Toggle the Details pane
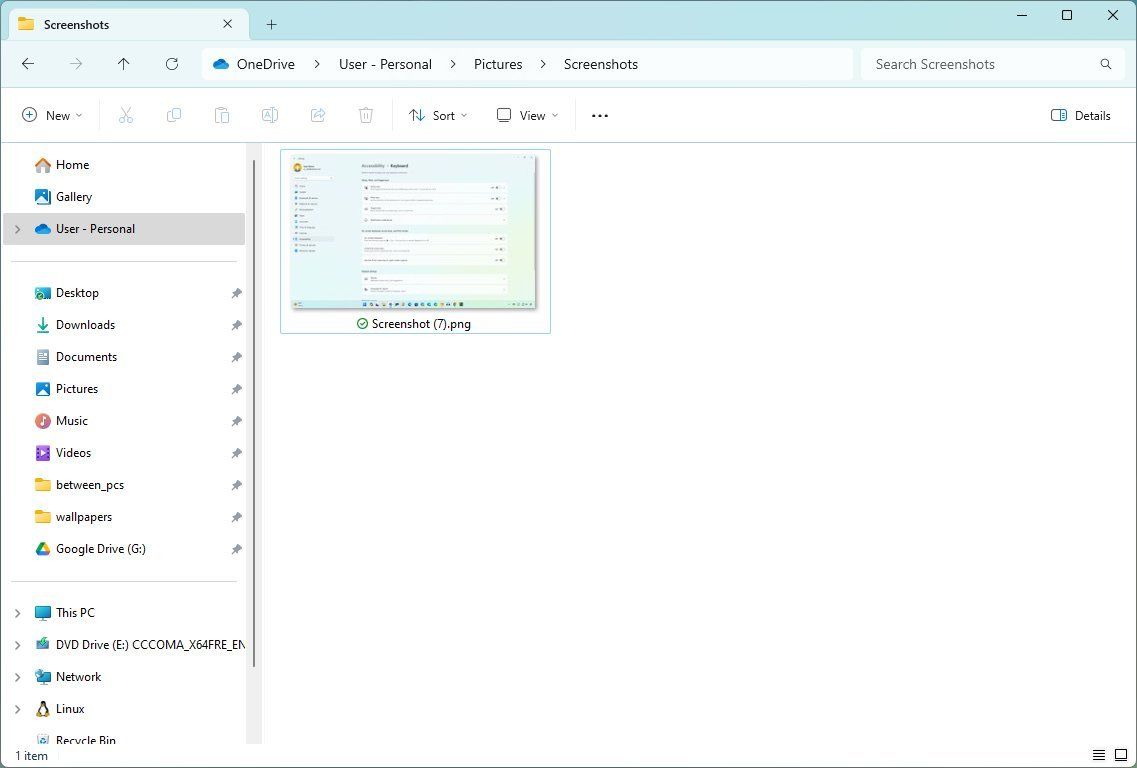This screenshot has height=768, width=1137. (1080, 115)
